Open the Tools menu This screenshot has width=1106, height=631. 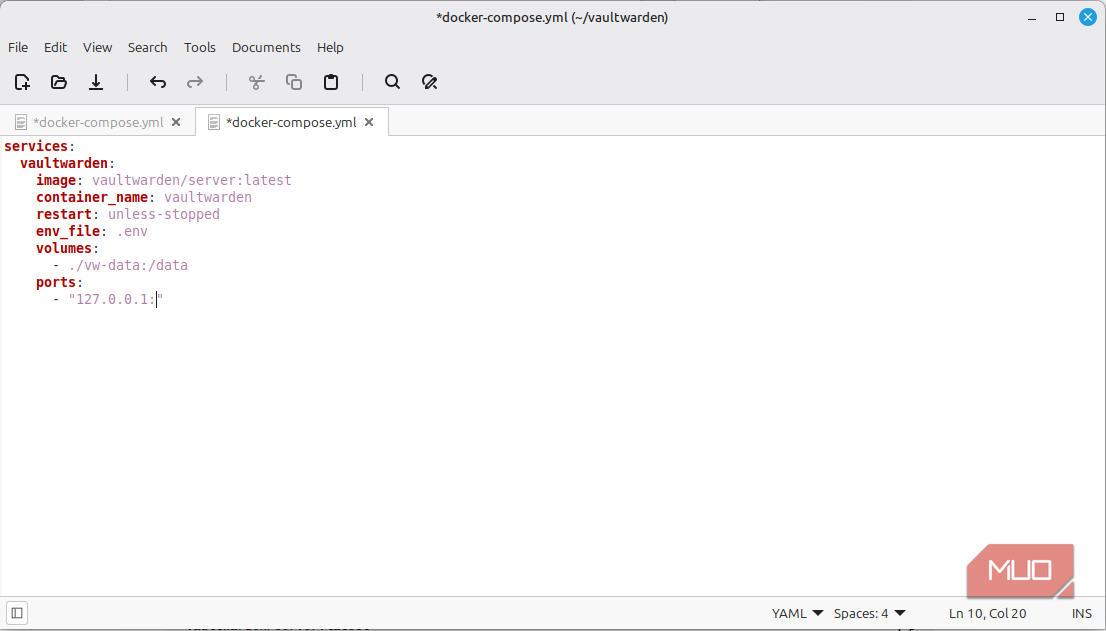coord(200,47)
